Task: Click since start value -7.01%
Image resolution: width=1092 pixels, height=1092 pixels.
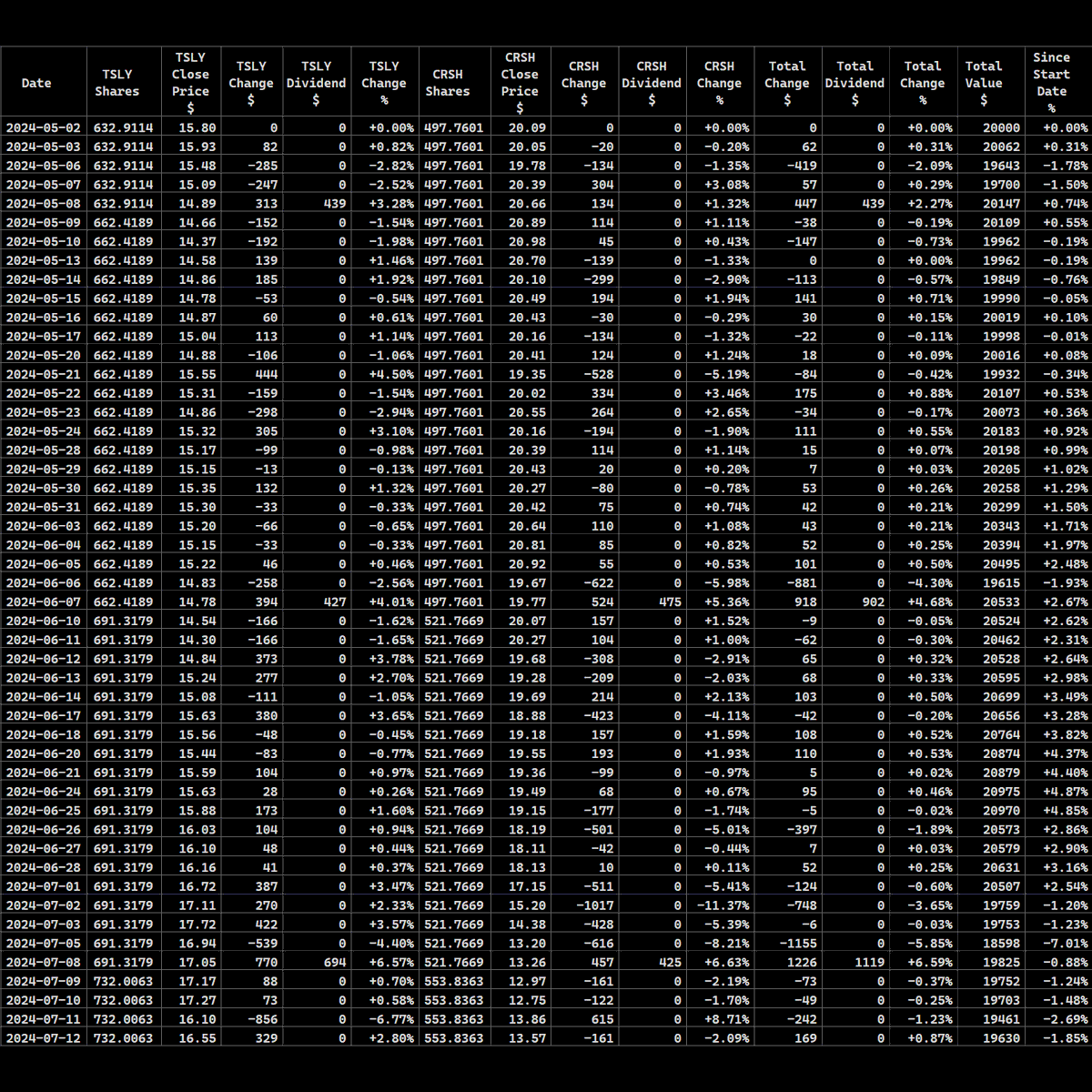Action: [x=1066, y=944]
